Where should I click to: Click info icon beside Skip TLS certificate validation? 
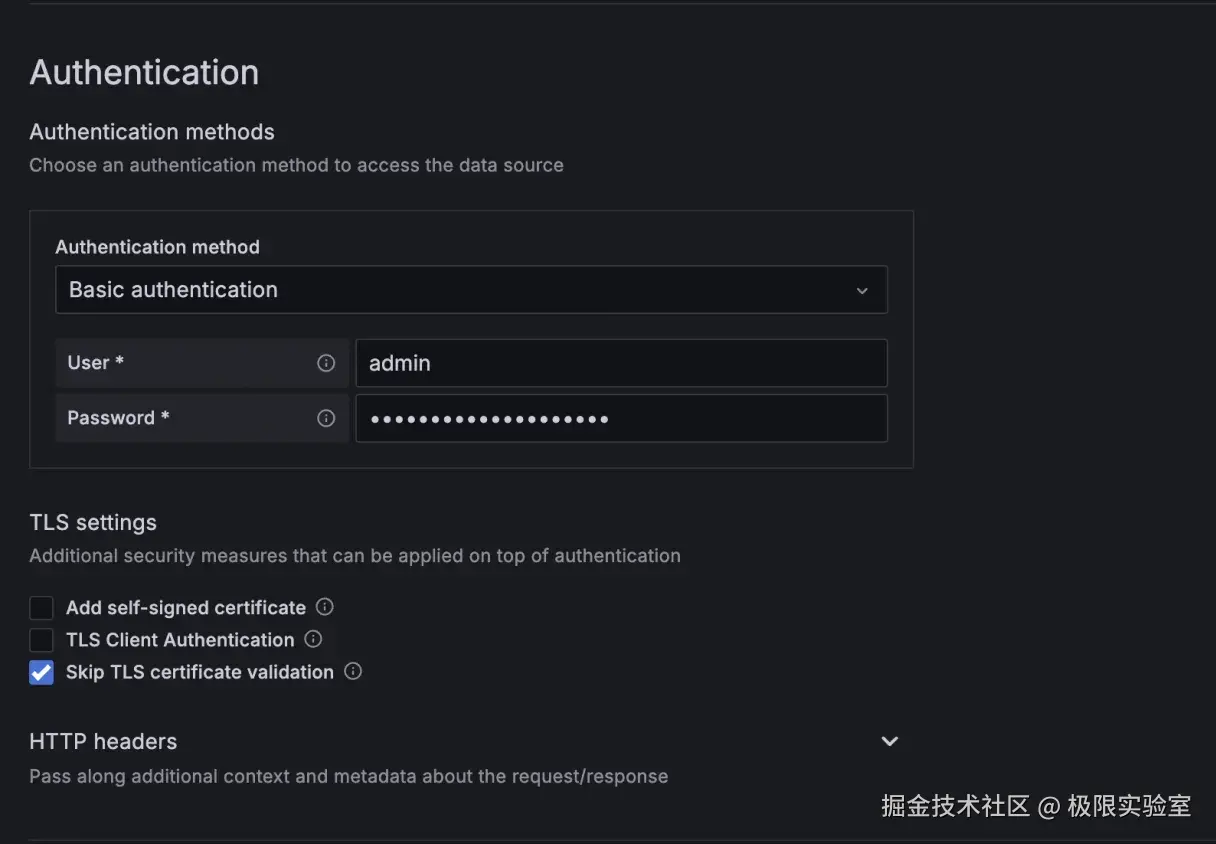(353, 672)
